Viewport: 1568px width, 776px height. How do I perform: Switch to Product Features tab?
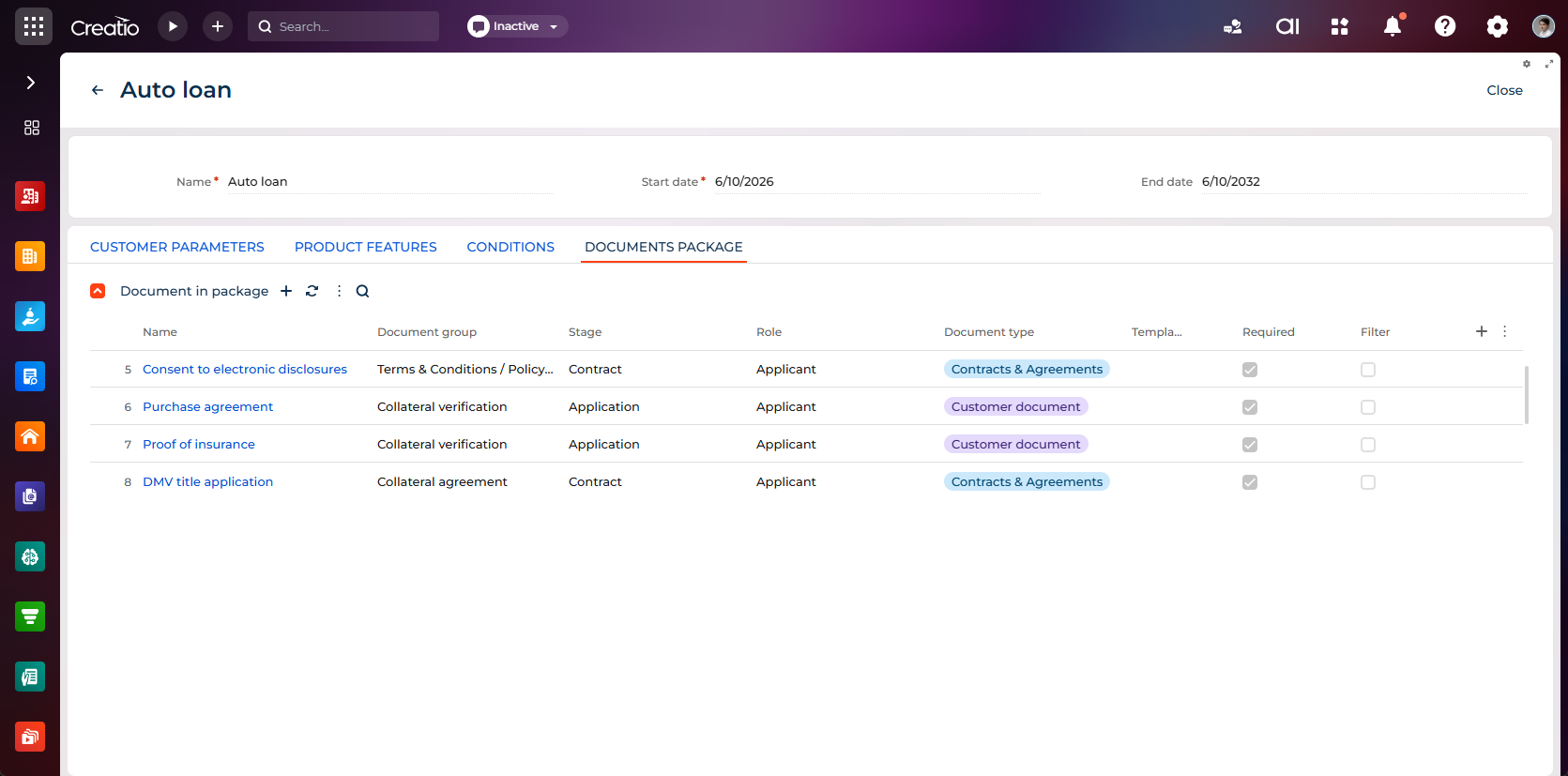coord(366,247)
